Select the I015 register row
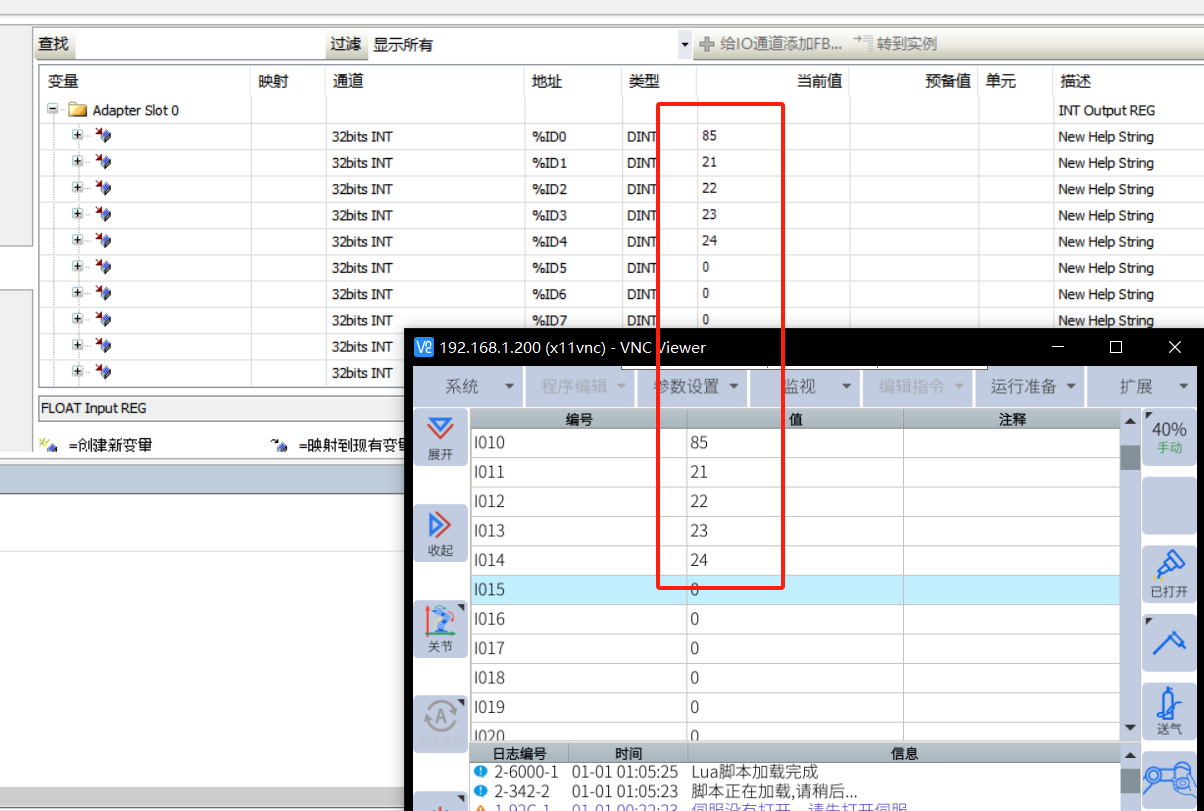 578,590
